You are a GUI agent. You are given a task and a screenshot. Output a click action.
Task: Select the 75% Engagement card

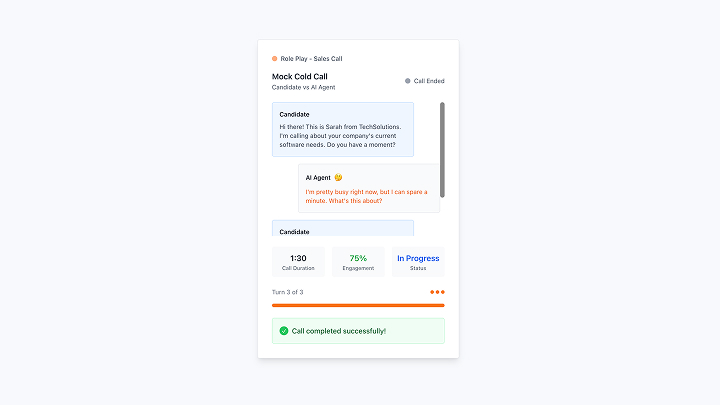coord(358,262)
